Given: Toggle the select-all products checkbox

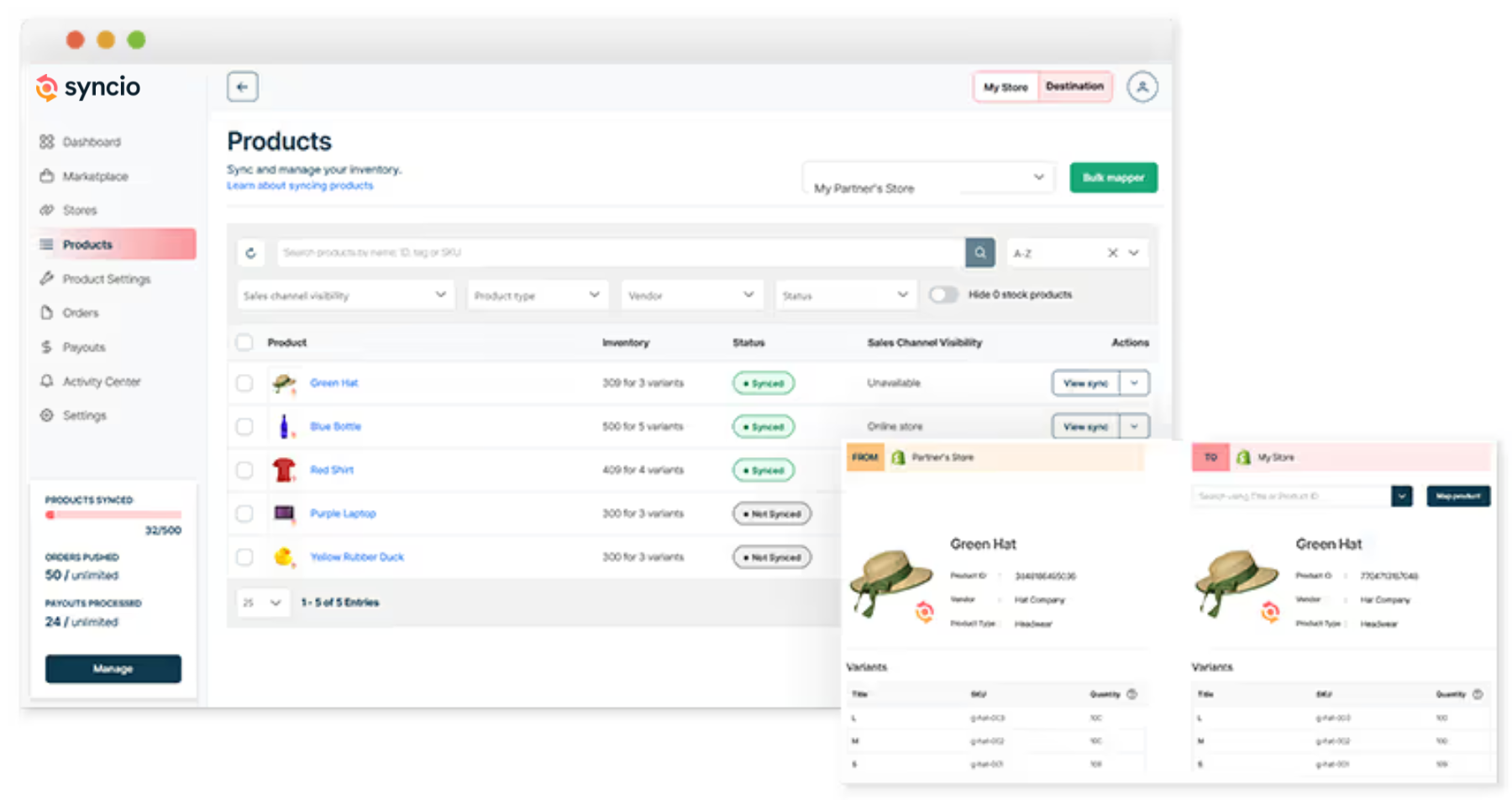Looking at the screenshot, I should tap(244, 342).
